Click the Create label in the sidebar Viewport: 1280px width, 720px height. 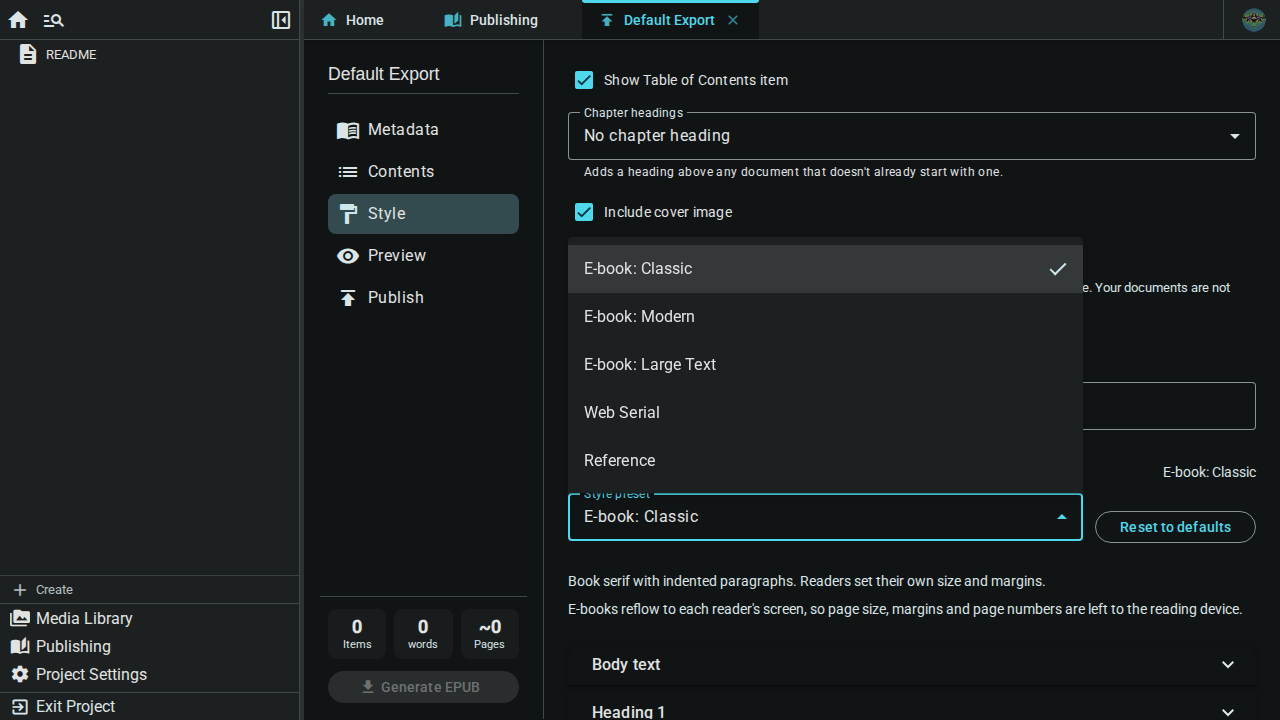(54, 590)
